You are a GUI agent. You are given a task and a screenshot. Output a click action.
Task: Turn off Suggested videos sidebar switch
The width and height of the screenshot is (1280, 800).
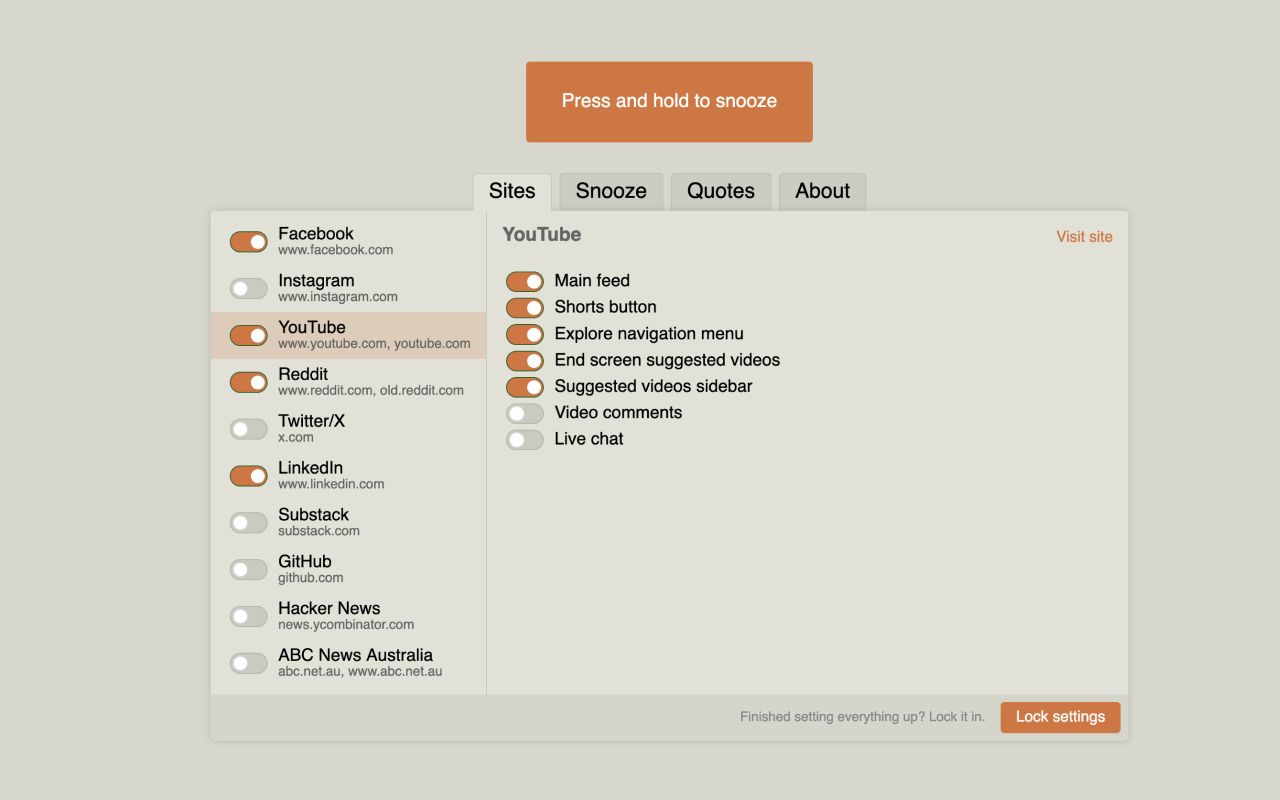[x=525, y=387]
